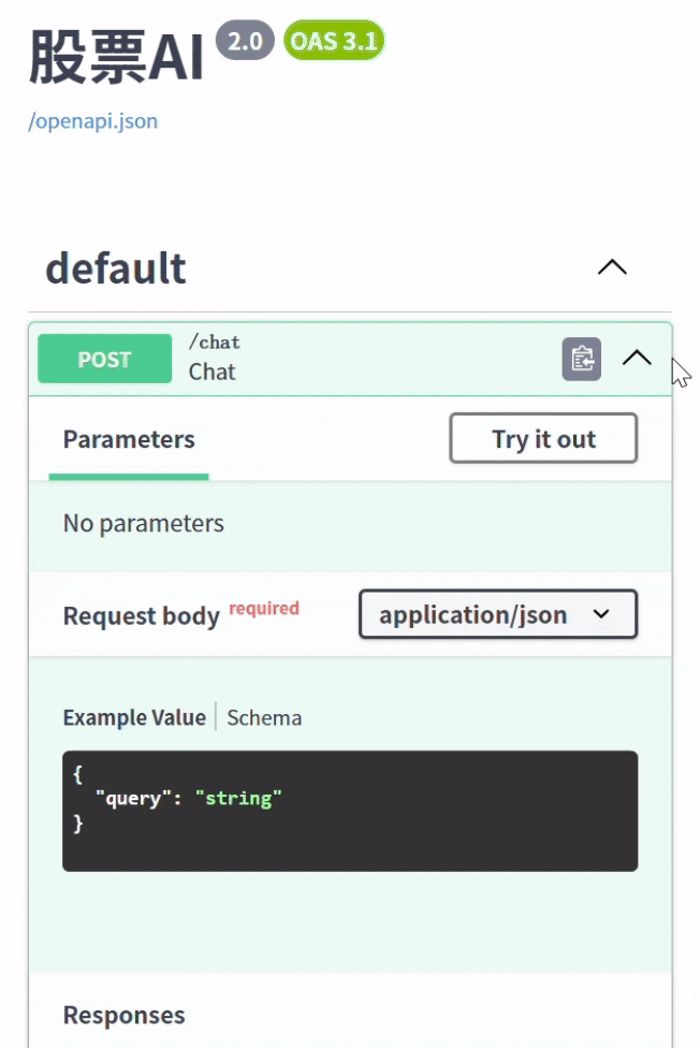Select the Example Value tab

133,718
